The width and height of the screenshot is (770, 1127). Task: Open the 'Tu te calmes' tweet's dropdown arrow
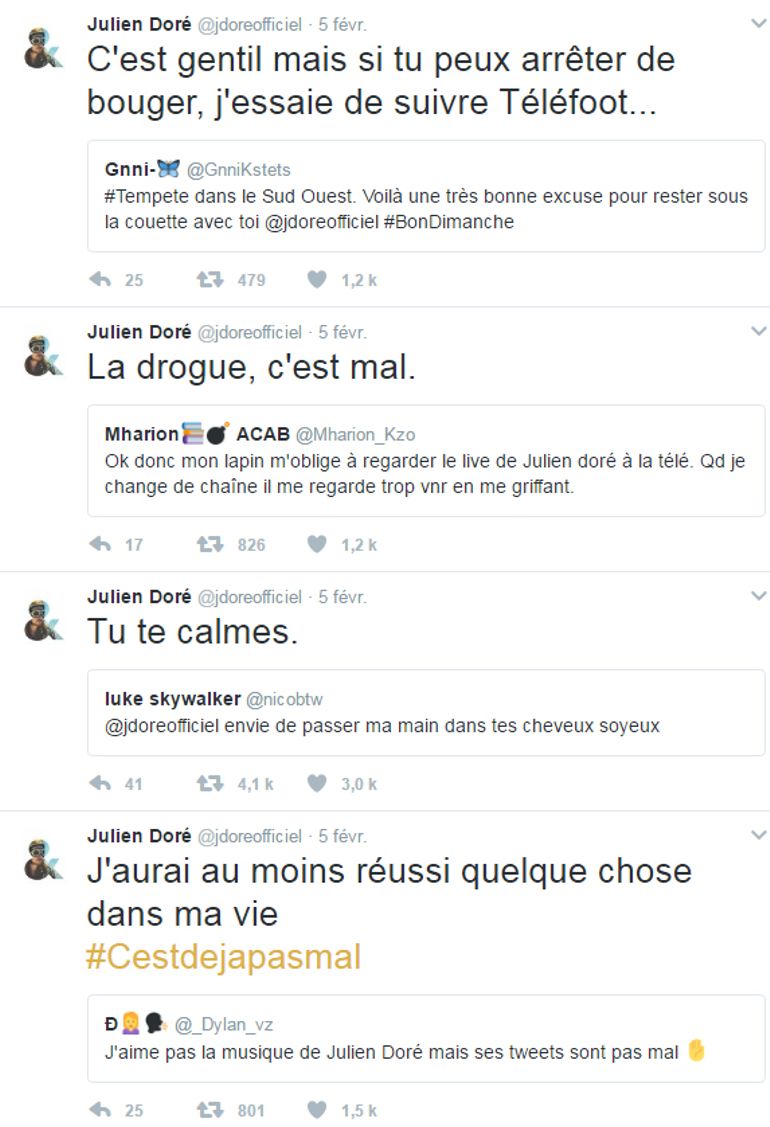(x=758, y=596)
